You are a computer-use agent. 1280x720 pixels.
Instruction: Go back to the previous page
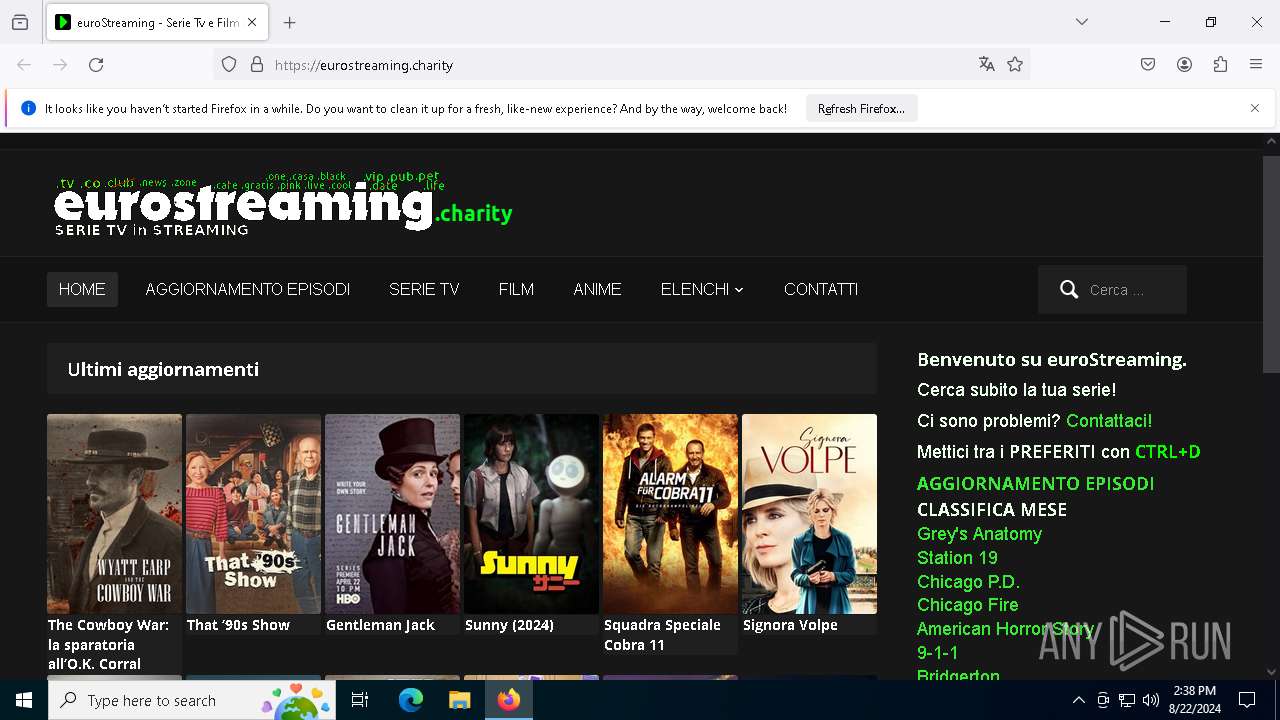point(24,65)
